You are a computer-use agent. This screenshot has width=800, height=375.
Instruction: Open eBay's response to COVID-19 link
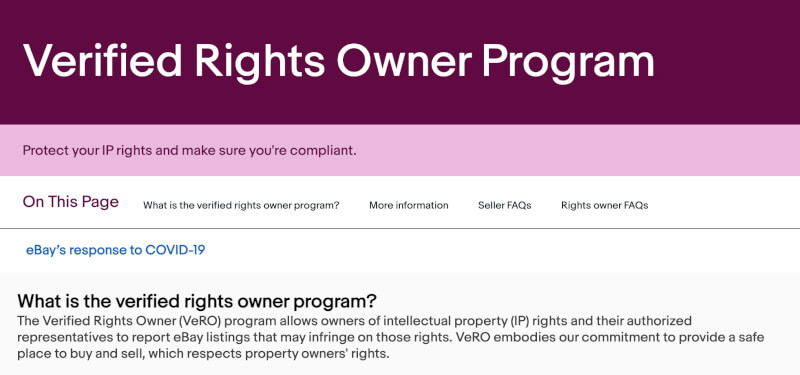pyautogui.click(x=116, y=250)
